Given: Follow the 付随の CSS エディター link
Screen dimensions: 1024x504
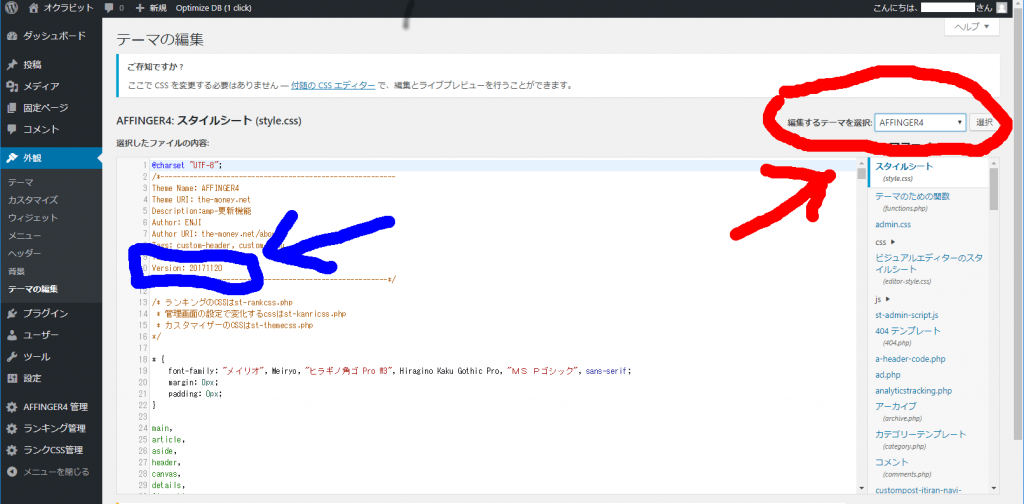Looking at the screenshot, I should [333, 85].
